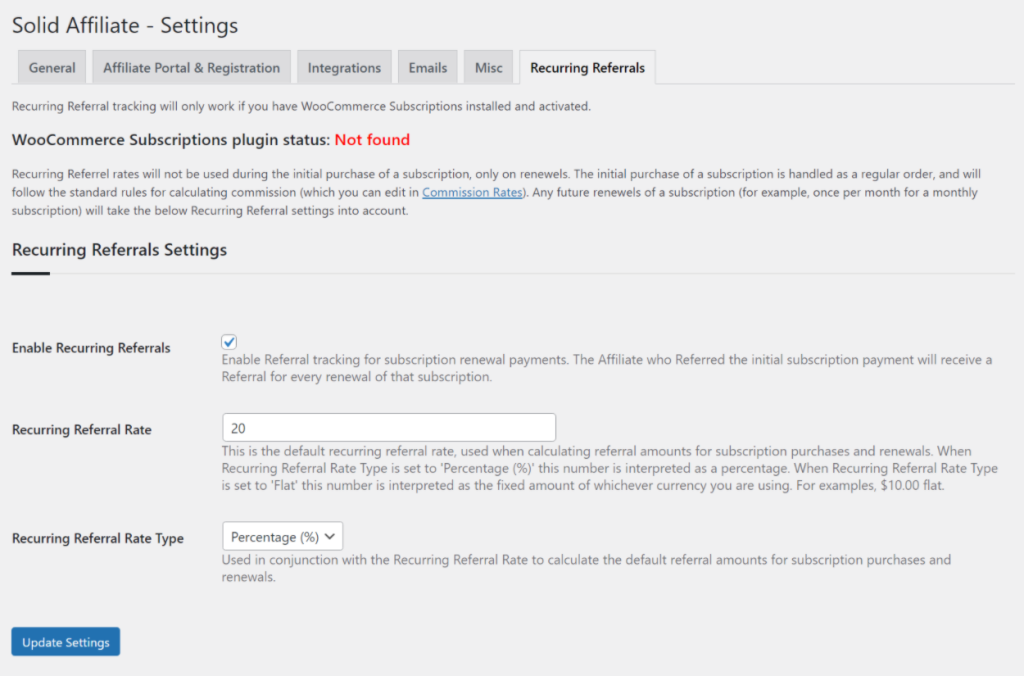This screenshot has width=1024, height=676.
Task: Click the 'Solid Affiliate - Settings' page title
Action: coord(125,25)
